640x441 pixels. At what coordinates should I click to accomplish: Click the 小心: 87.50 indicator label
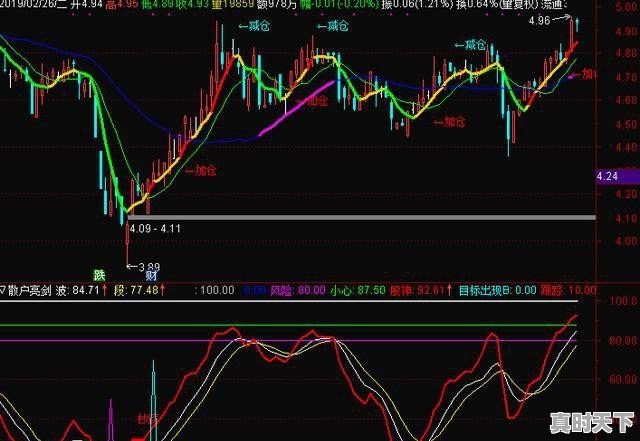(358, 291)
